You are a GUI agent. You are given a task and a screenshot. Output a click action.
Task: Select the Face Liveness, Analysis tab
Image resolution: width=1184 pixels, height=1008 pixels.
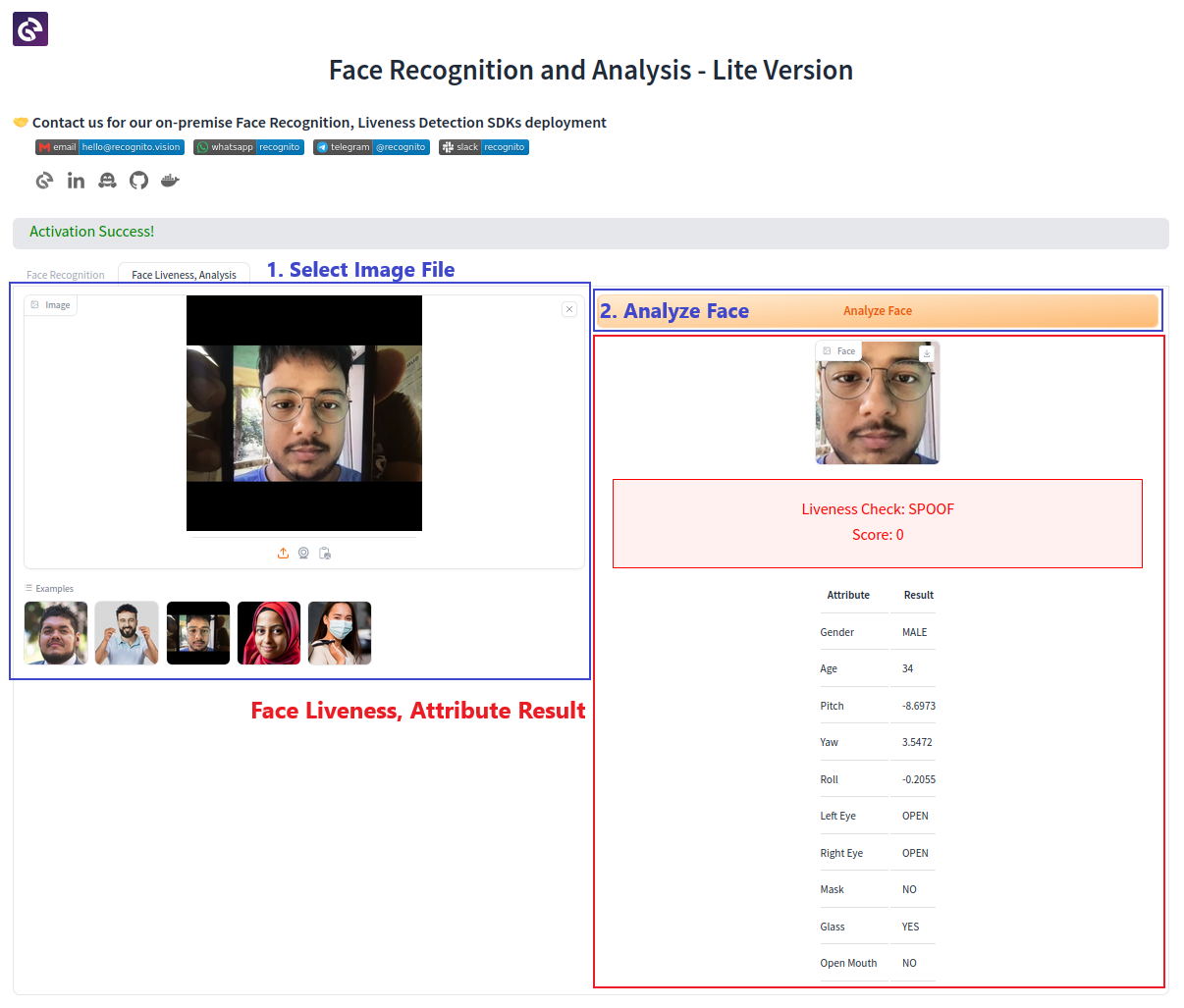[184, 275]
